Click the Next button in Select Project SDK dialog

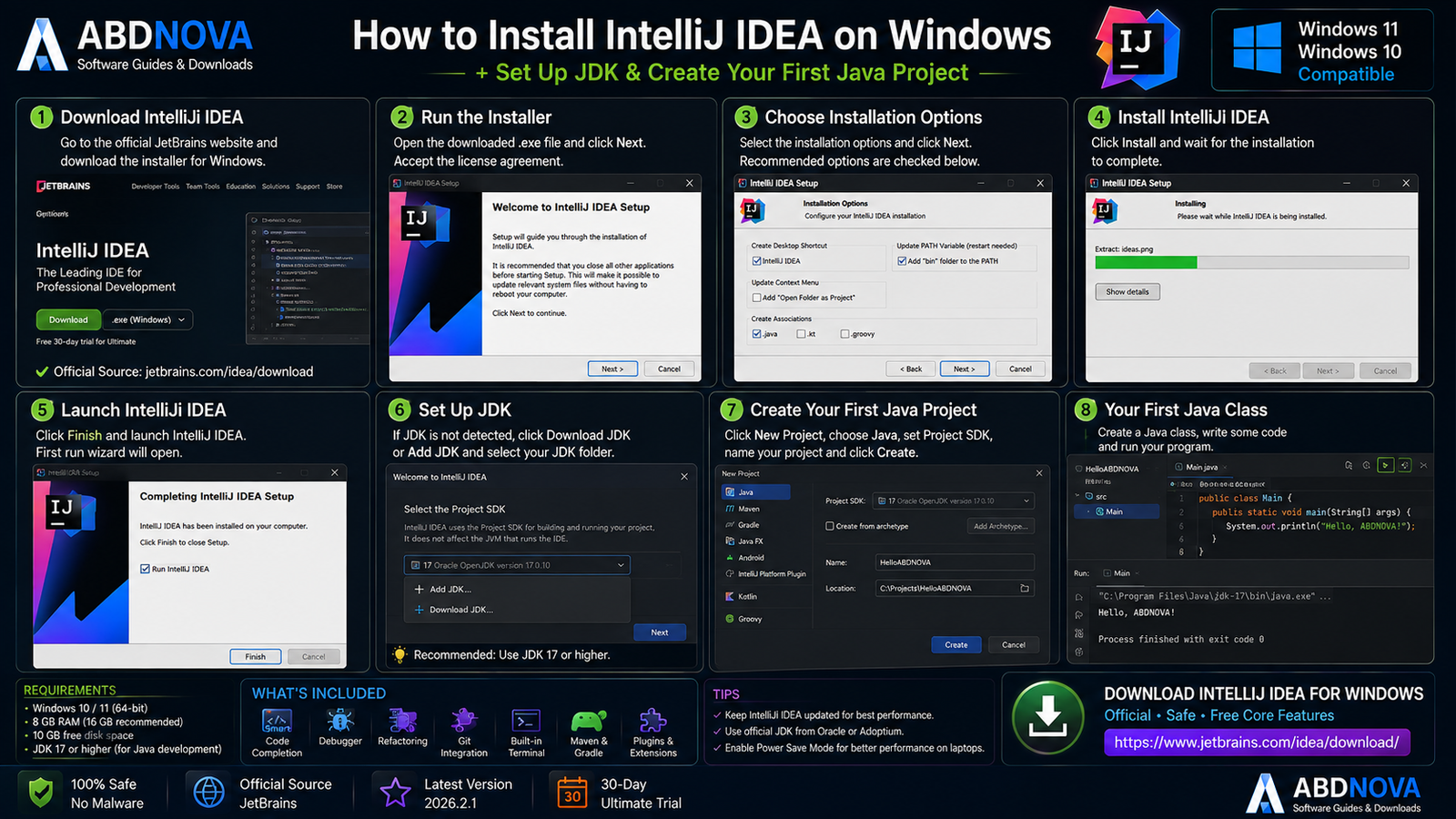pos(660,632)
